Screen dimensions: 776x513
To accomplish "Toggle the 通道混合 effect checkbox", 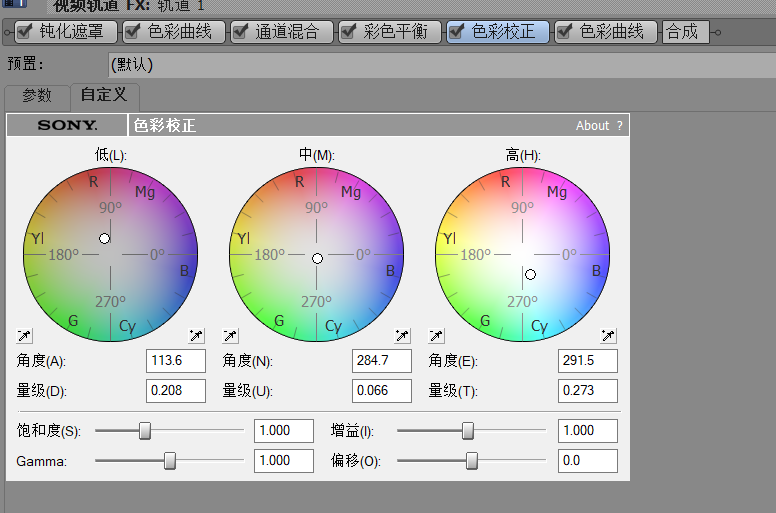I will pos(240,32).
